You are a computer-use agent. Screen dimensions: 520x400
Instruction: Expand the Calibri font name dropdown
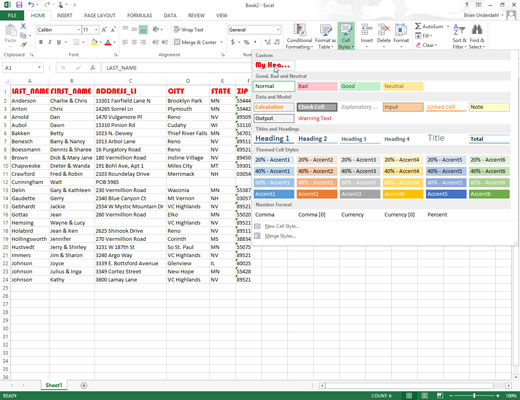(79, 30)
